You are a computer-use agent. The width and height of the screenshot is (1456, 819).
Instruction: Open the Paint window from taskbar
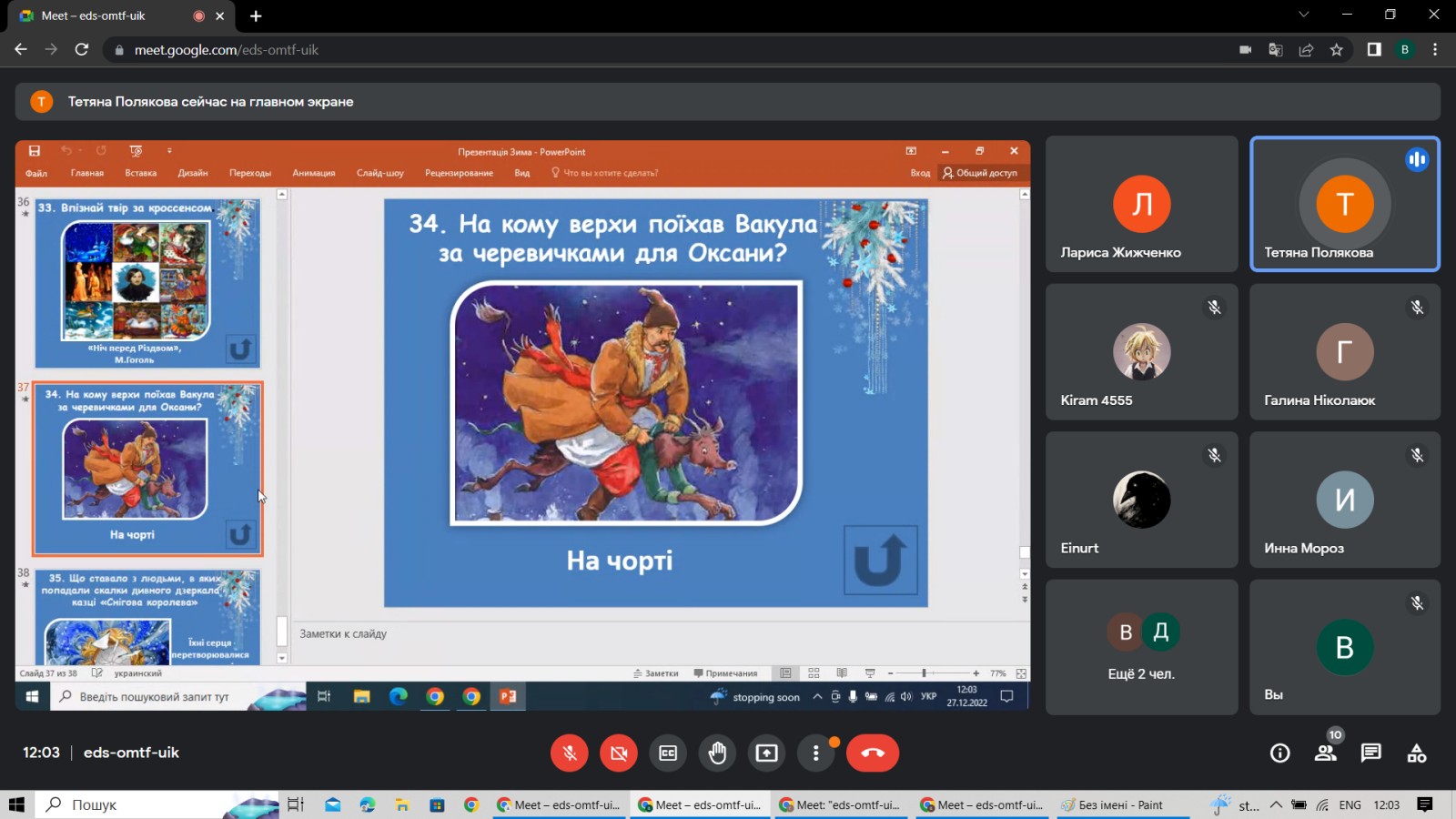pyautogui.click(x=1112, y=805)
